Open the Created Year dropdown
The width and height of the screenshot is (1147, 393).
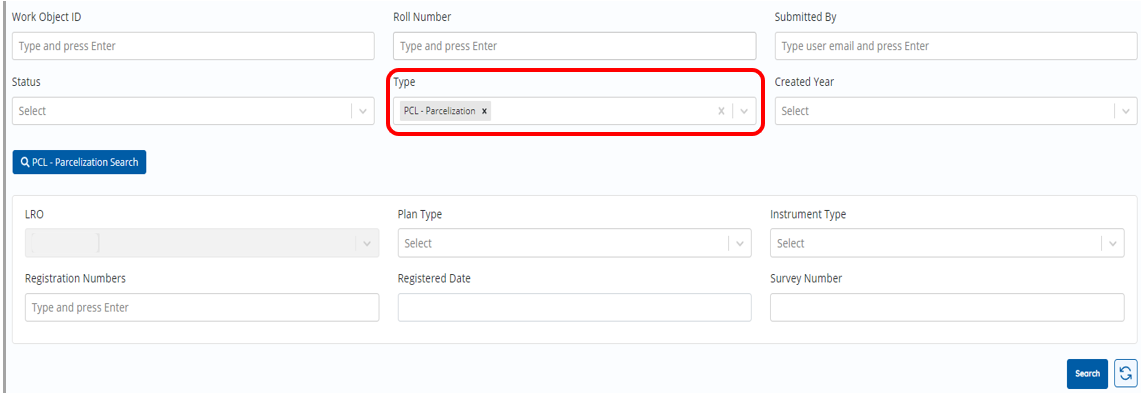[x=956, y=111]
